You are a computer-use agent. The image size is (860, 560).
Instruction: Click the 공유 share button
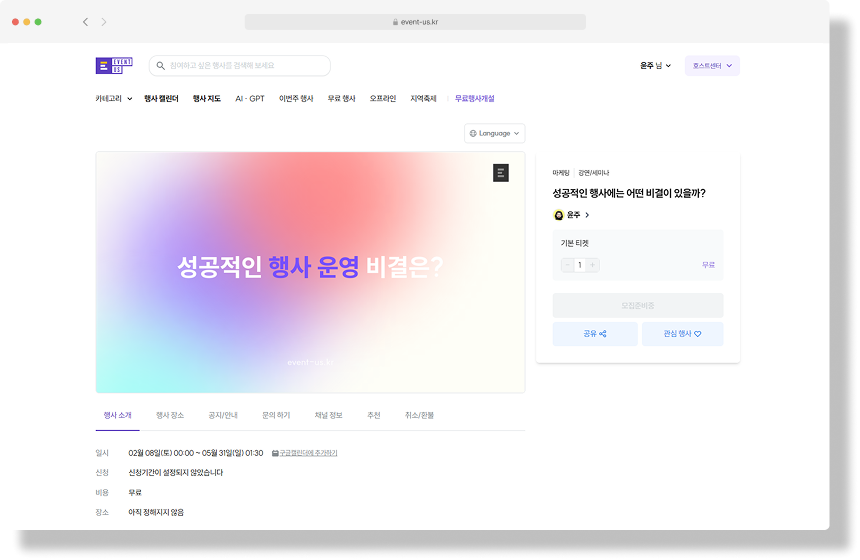(x=595, y=334)
